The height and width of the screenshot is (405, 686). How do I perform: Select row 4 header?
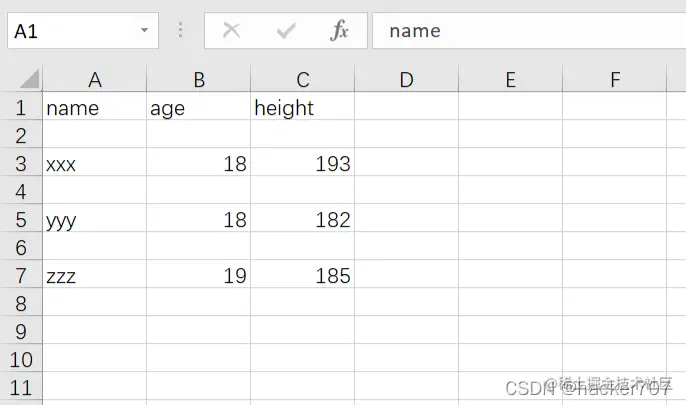tap(21, 192)
